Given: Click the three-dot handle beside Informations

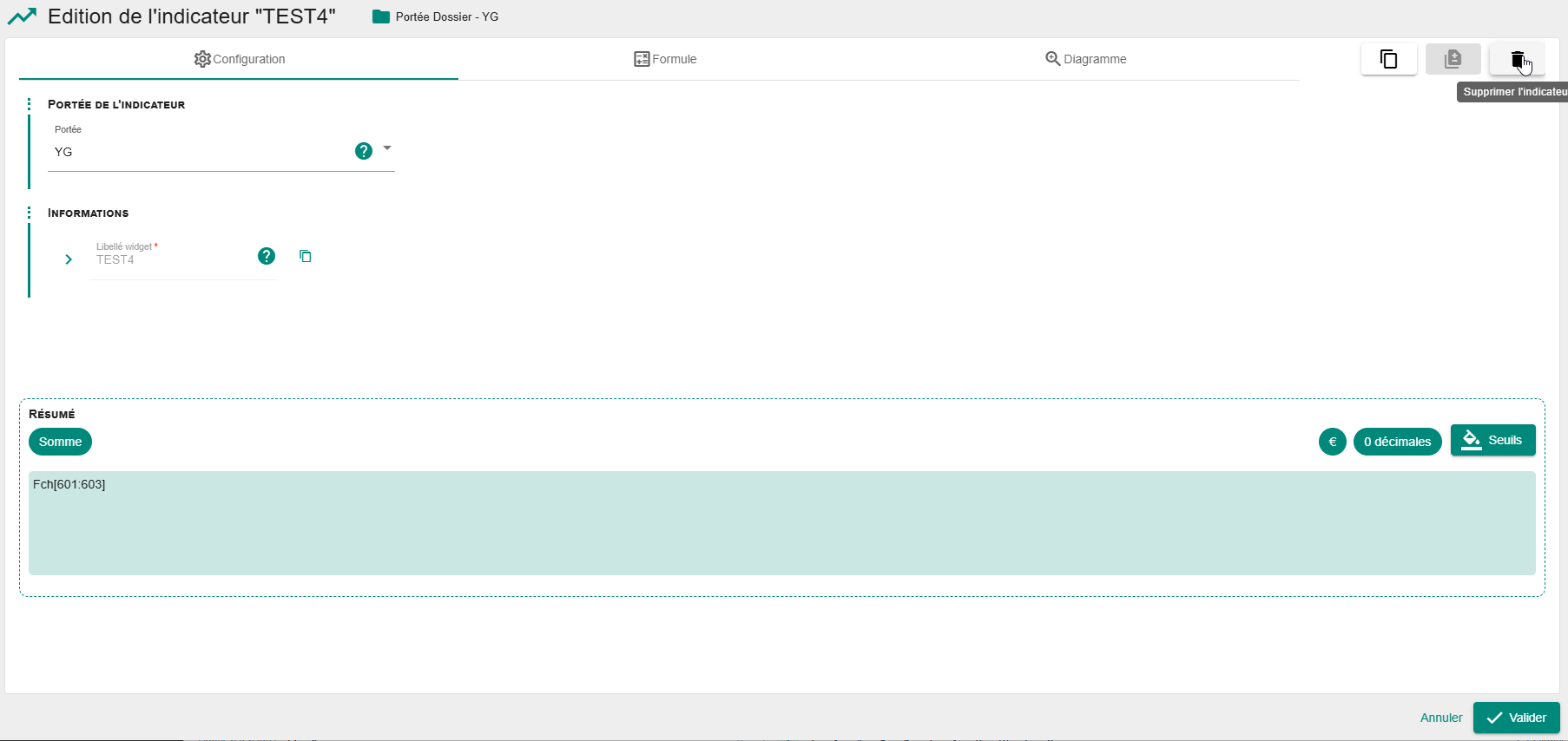Looking at the screenshot, I should click(x=29, y=213).
